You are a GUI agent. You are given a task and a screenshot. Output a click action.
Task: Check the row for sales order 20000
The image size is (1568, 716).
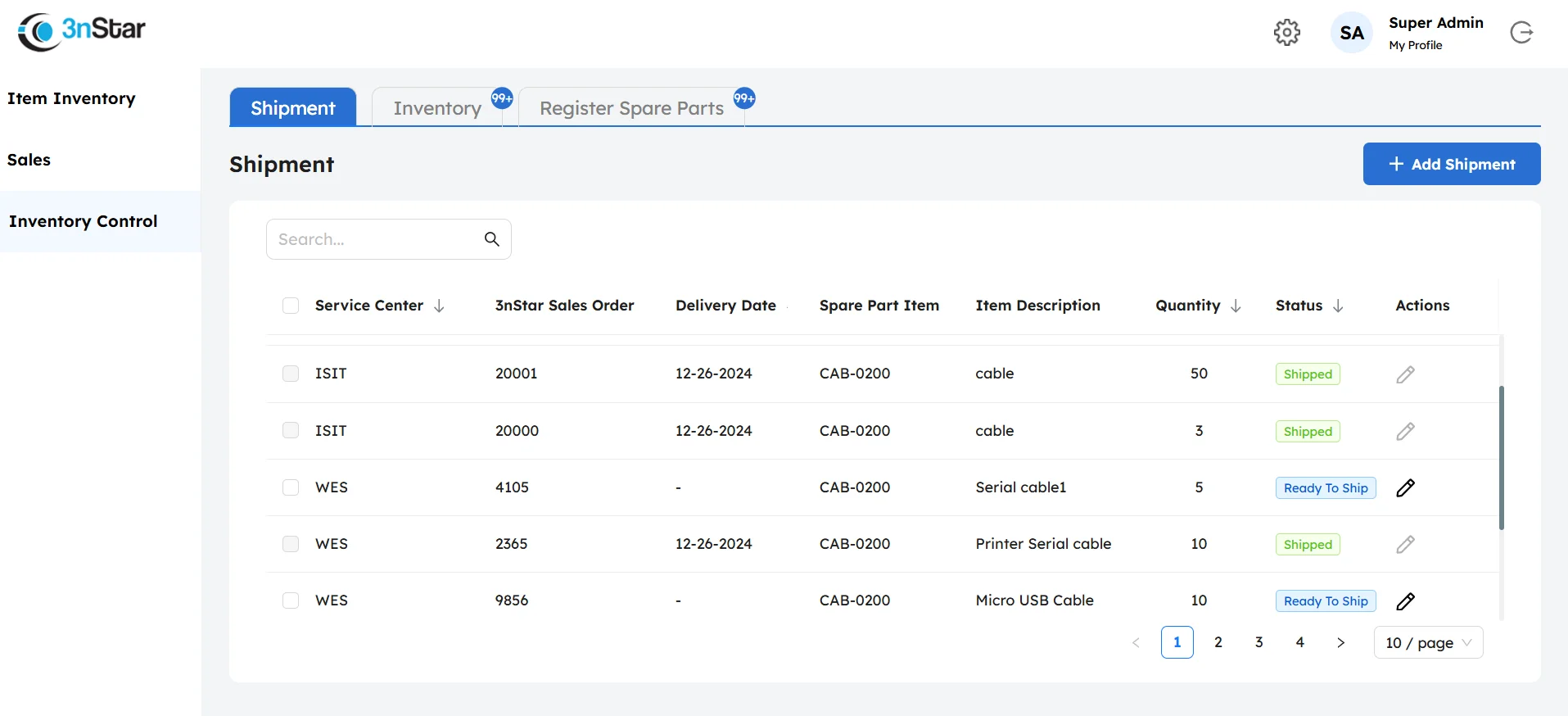click(x=291, y=431)
